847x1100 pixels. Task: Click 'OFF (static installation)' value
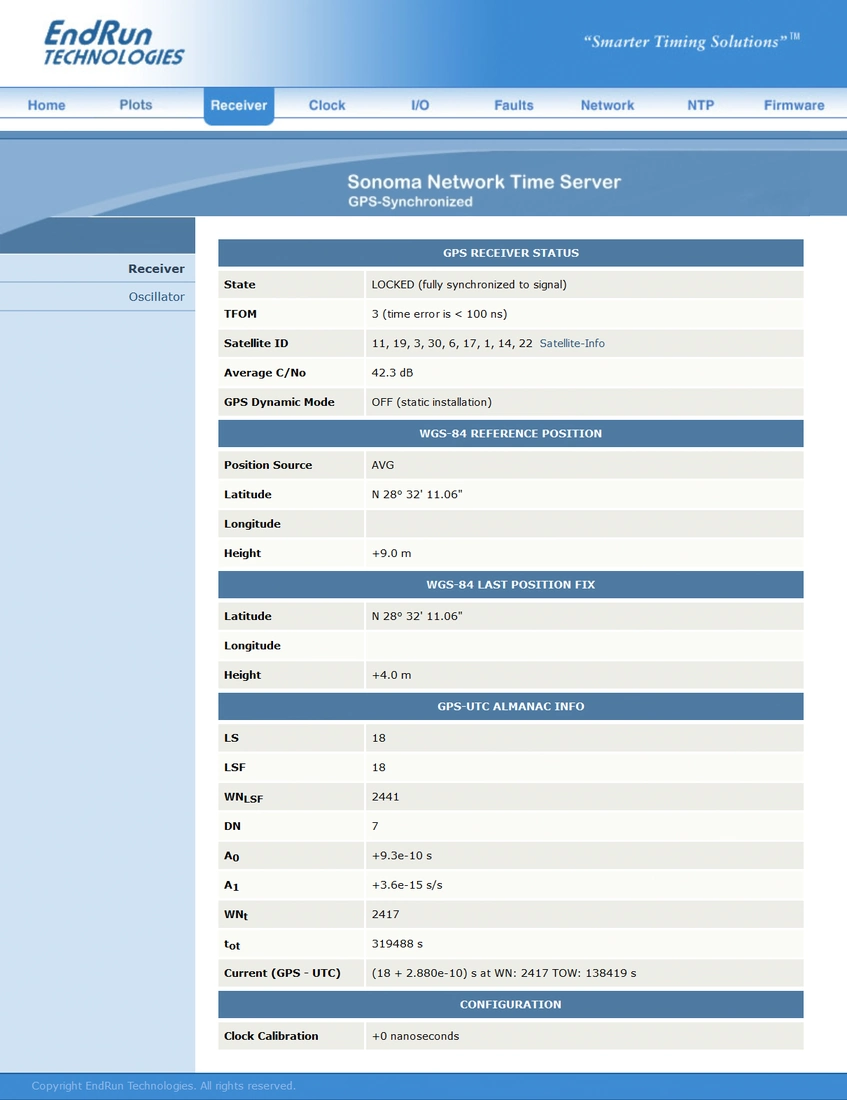click(x=432, y=403)
